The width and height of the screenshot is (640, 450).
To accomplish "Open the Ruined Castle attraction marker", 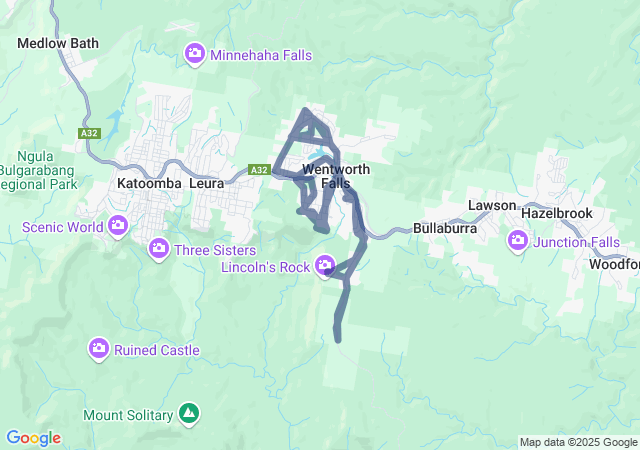I will (x=98, y=349).
